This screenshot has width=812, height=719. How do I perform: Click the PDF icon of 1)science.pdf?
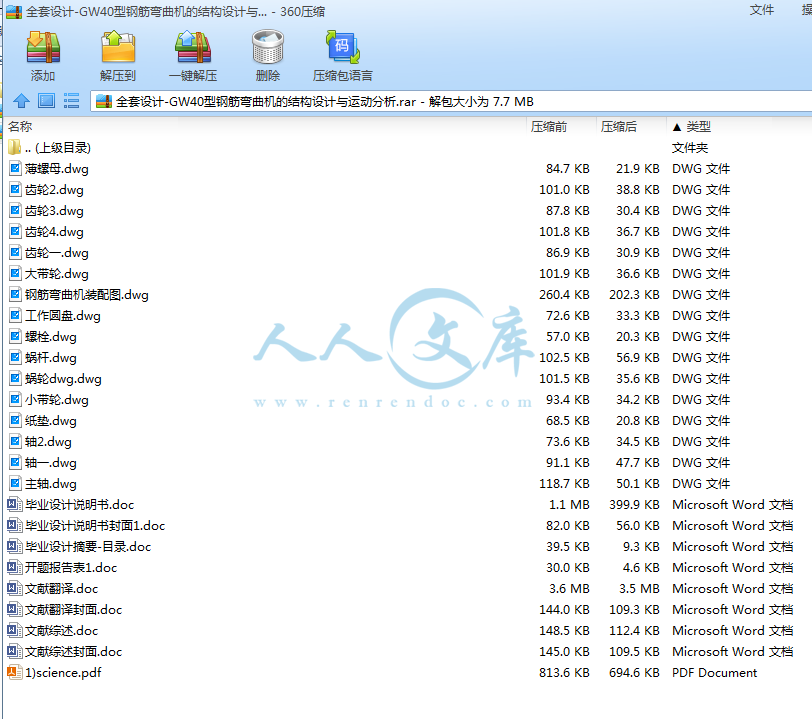[x=14, y=672]
